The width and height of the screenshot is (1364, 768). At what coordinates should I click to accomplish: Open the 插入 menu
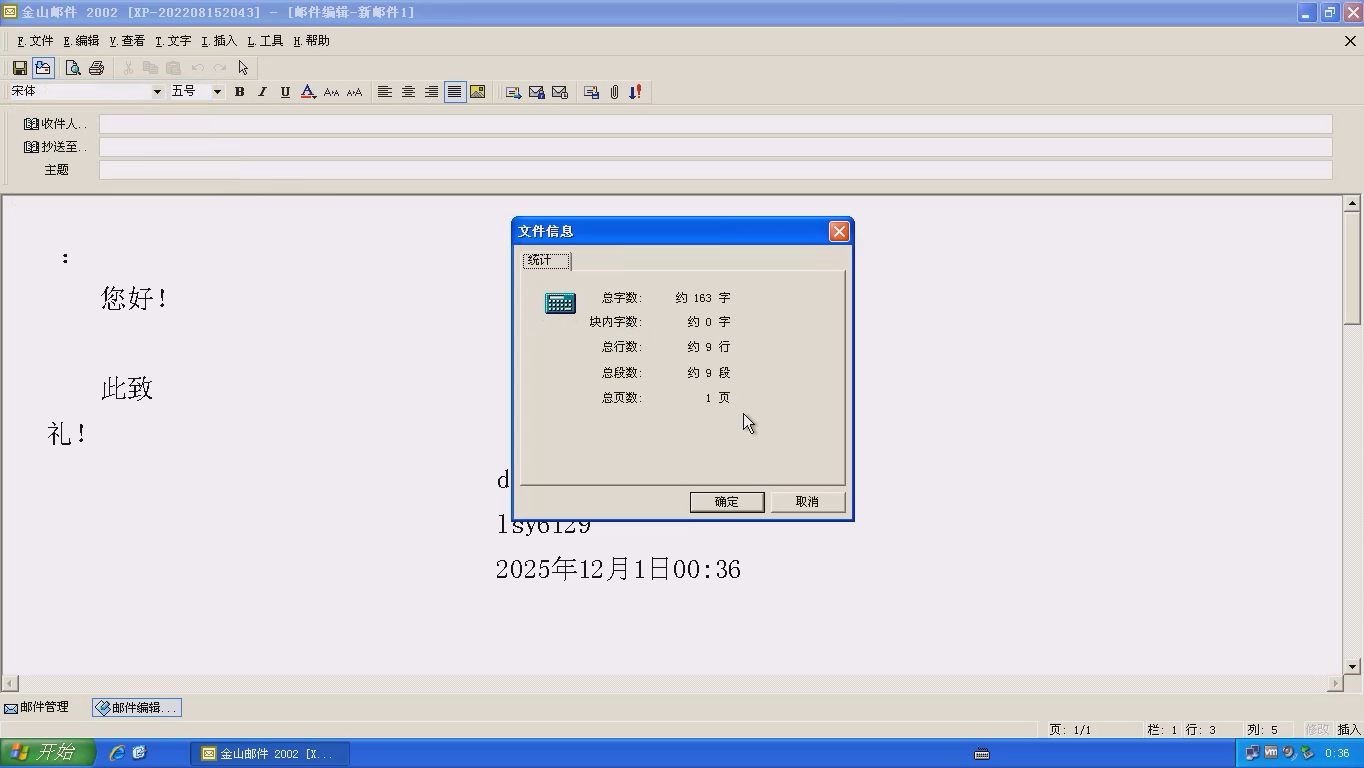(220, 41)
